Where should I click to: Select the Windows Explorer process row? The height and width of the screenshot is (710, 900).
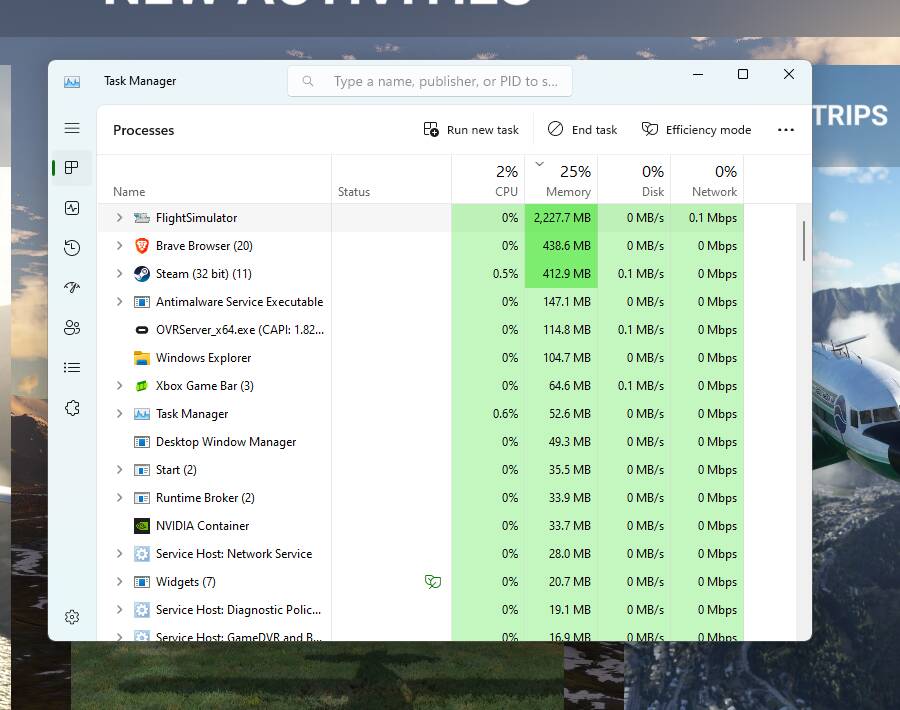(203, 358)
